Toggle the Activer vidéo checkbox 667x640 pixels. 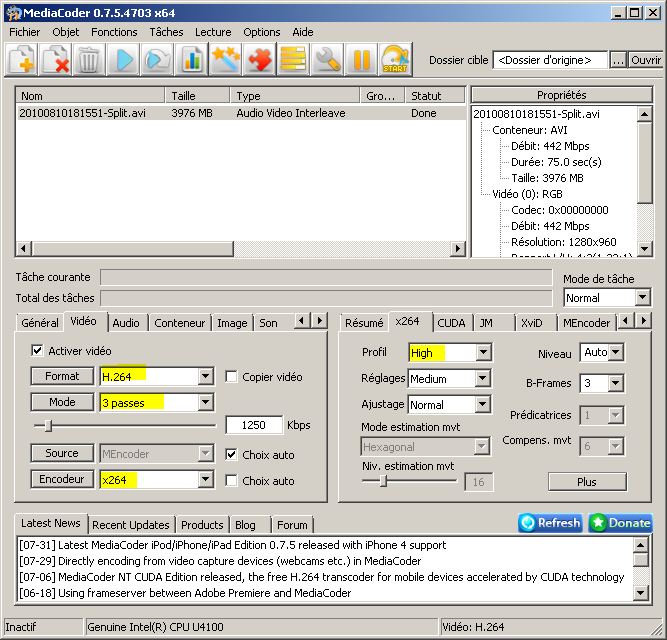[x=37, y=350]
